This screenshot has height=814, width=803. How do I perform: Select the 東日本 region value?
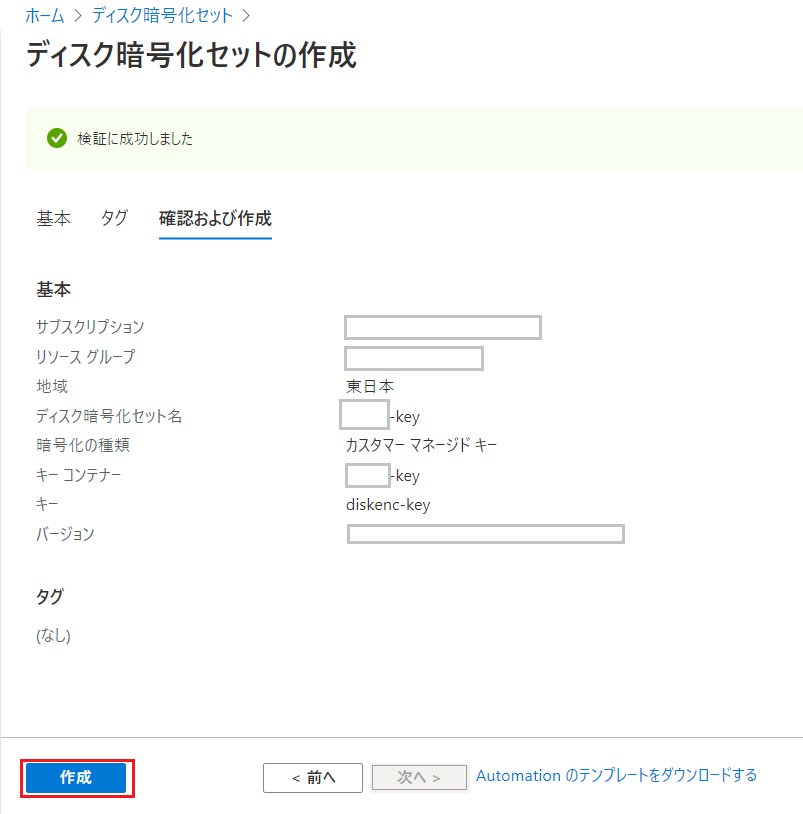[x=370, y=386]
